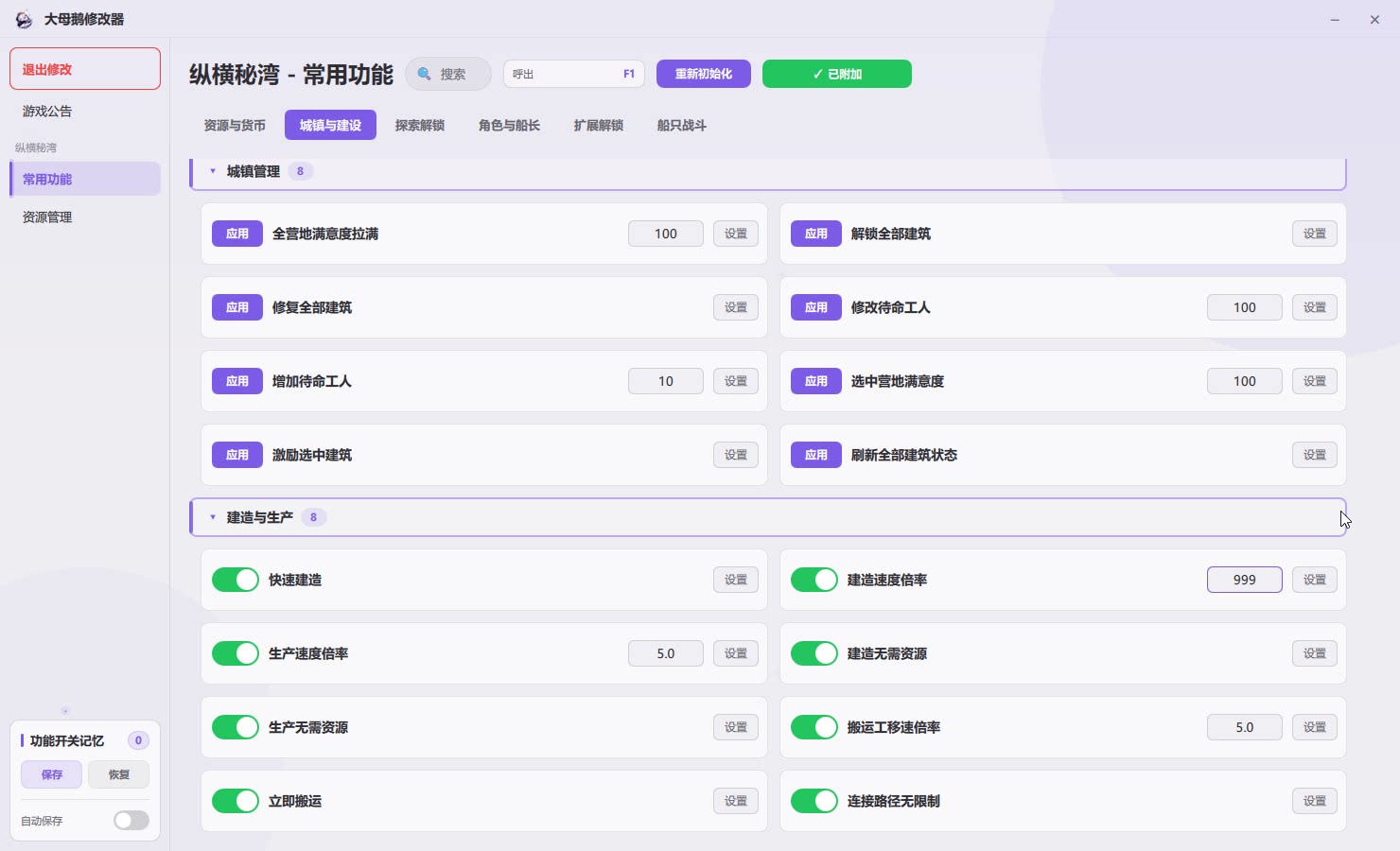This screenshot has width=1400, height=851.
Task: Open the 角色与船长 tab
Action: (509, 125)
